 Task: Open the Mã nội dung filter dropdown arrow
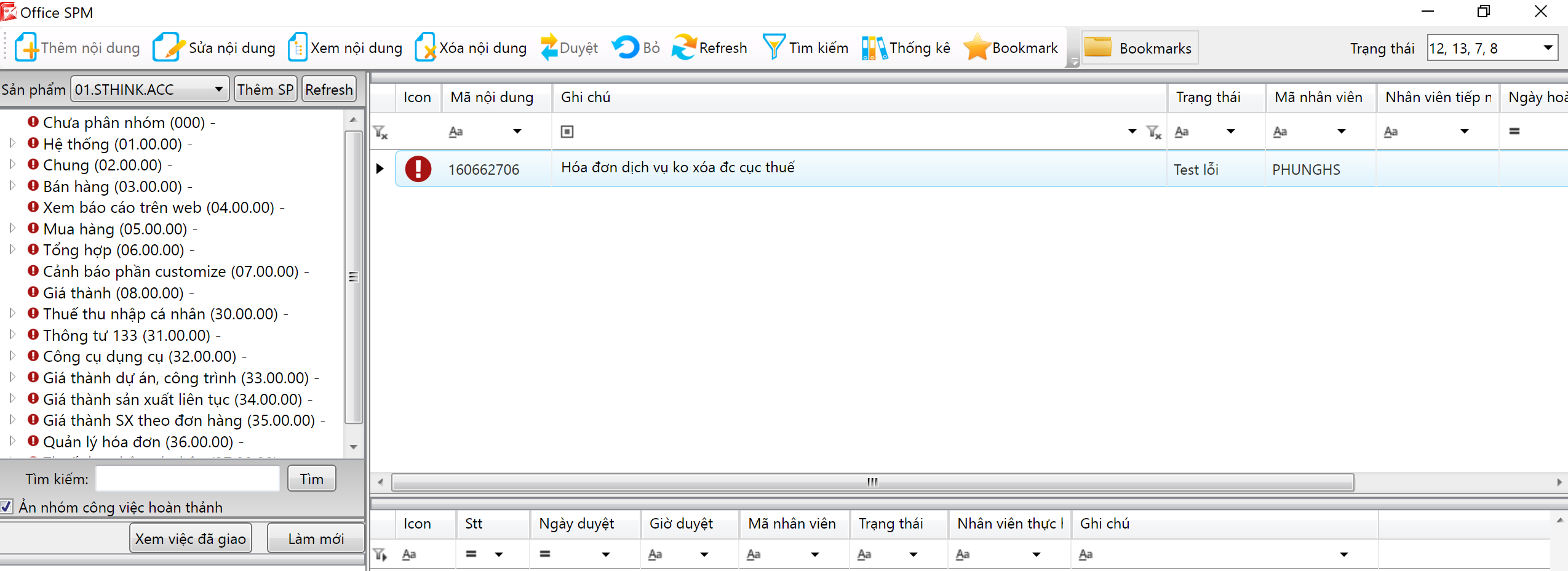[517, 132]
